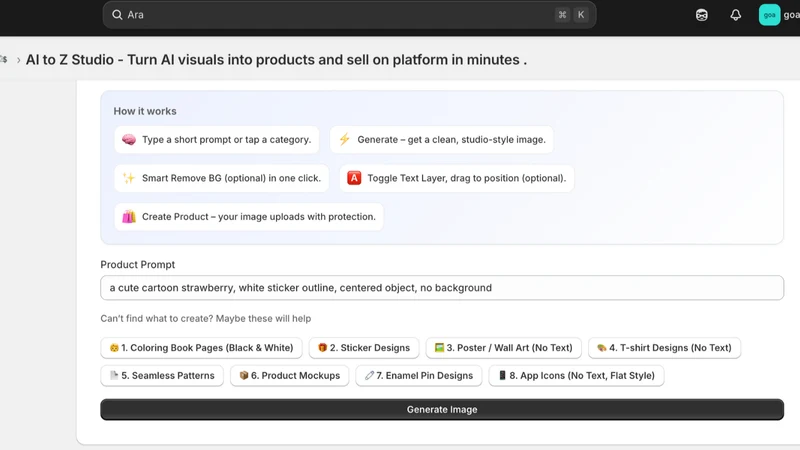Choose Poster / Wall Art category

504,348
